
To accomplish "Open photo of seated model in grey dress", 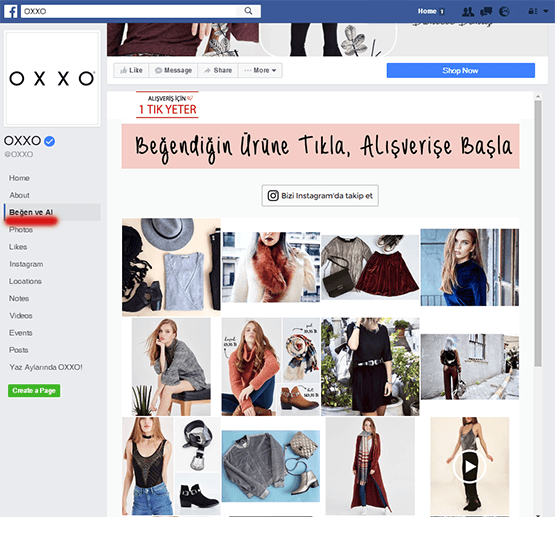I will [x=171, y=366].
